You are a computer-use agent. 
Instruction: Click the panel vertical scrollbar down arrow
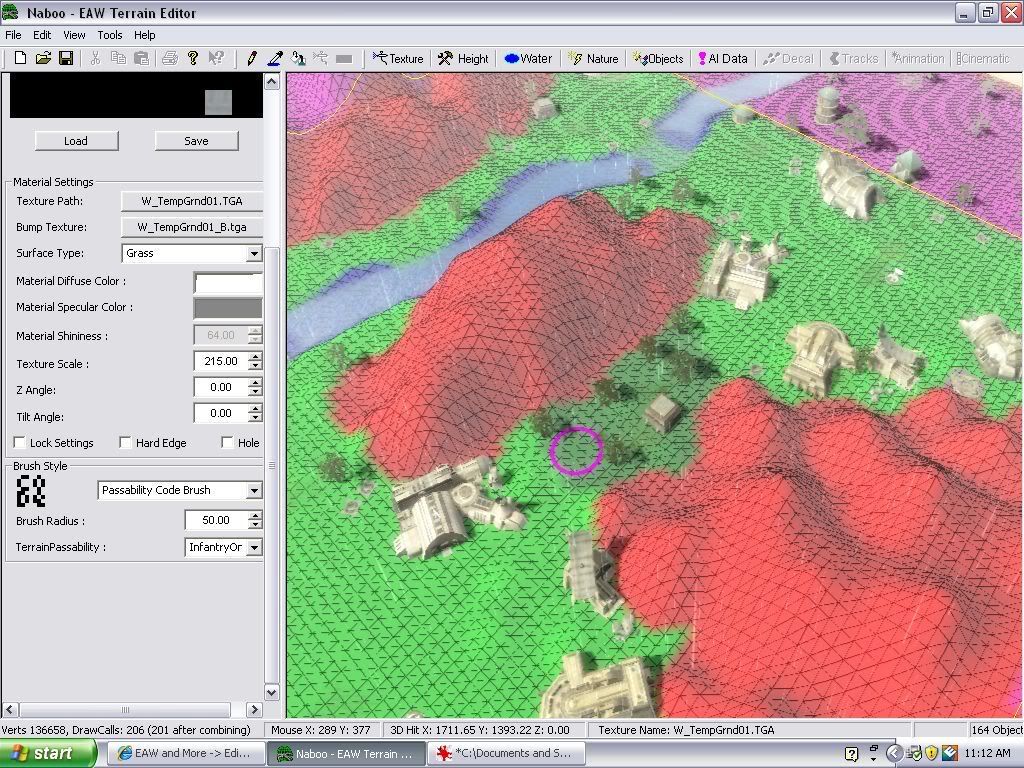pyautogui.click(x=272, y=692)
